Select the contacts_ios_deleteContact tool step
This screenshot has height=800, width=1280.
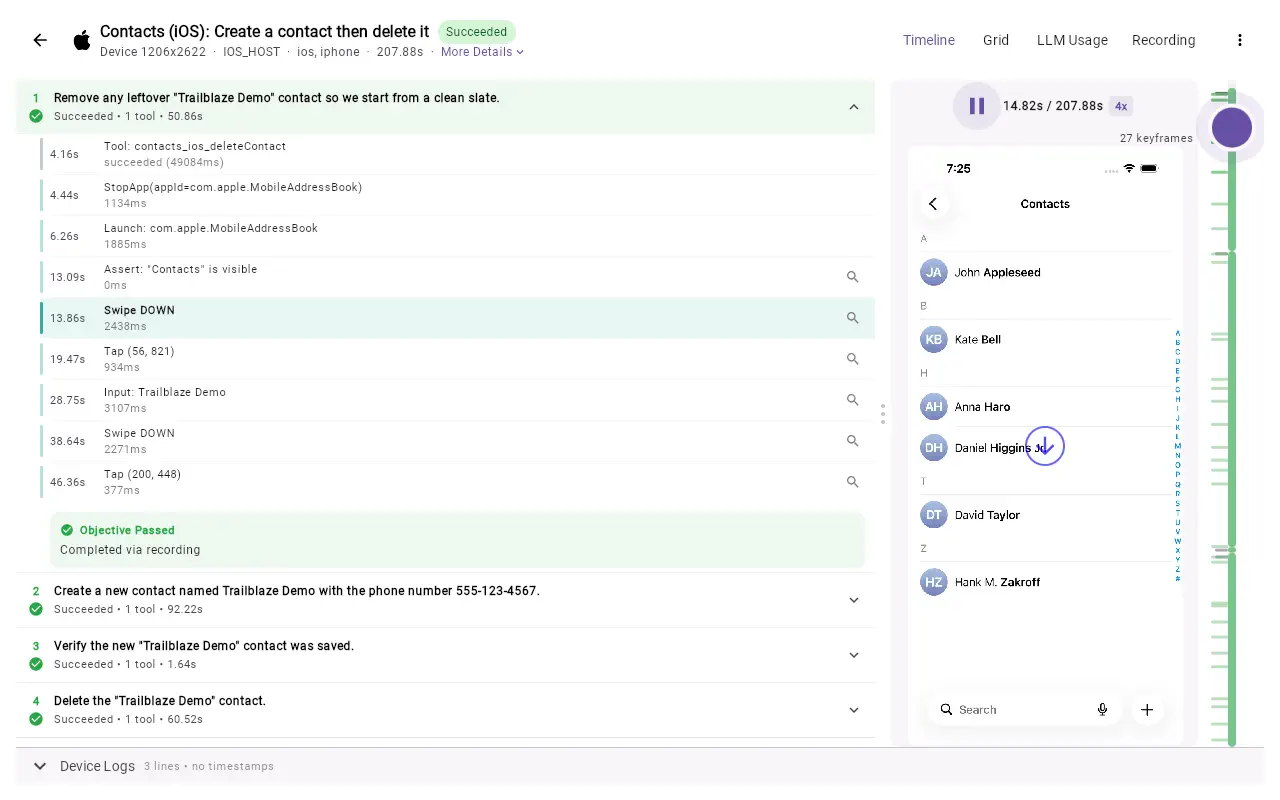pyautogui.click(x=457, y=154)
